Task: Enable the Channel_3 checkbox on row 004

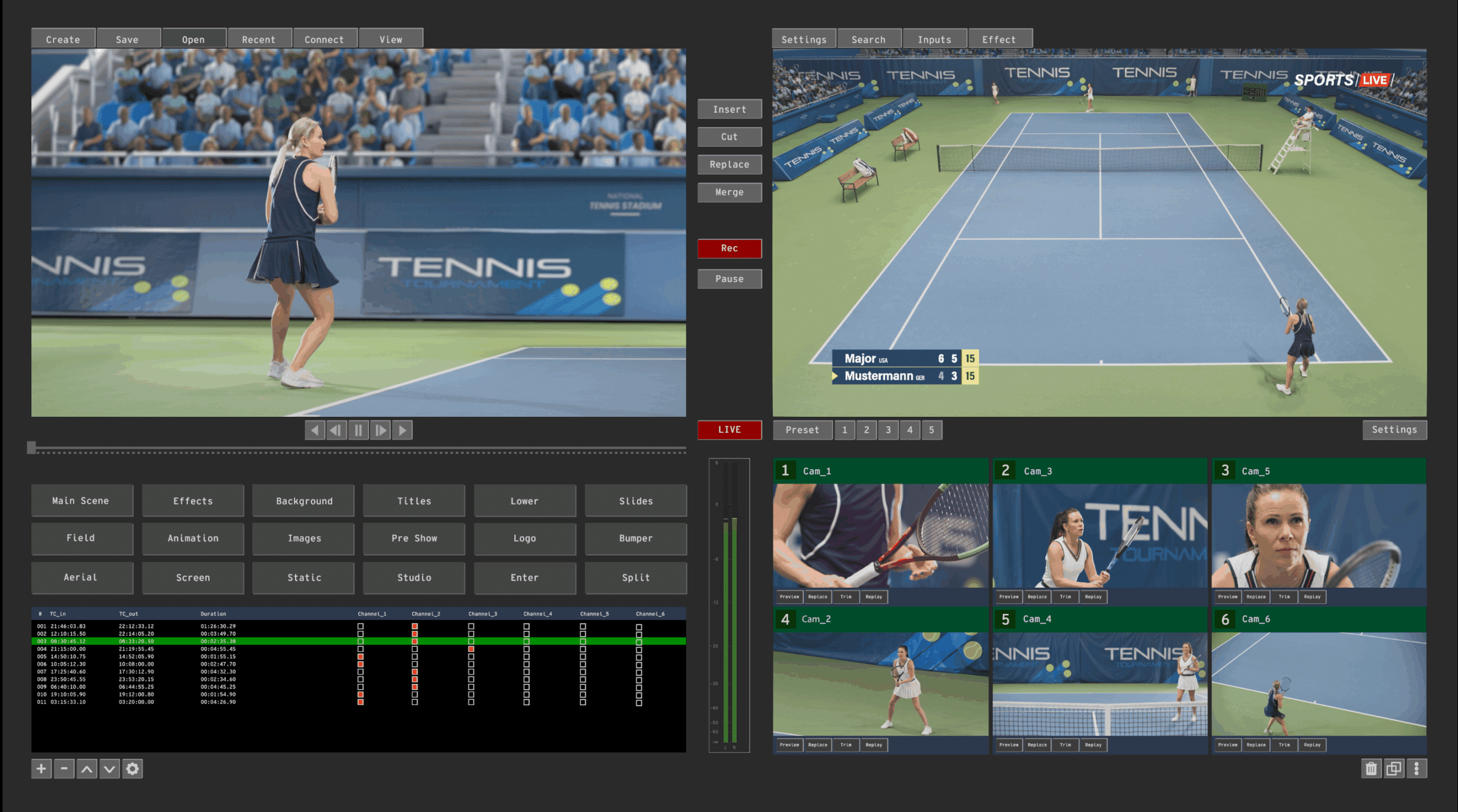Action: pyautogui.click(x=470, y=649)
